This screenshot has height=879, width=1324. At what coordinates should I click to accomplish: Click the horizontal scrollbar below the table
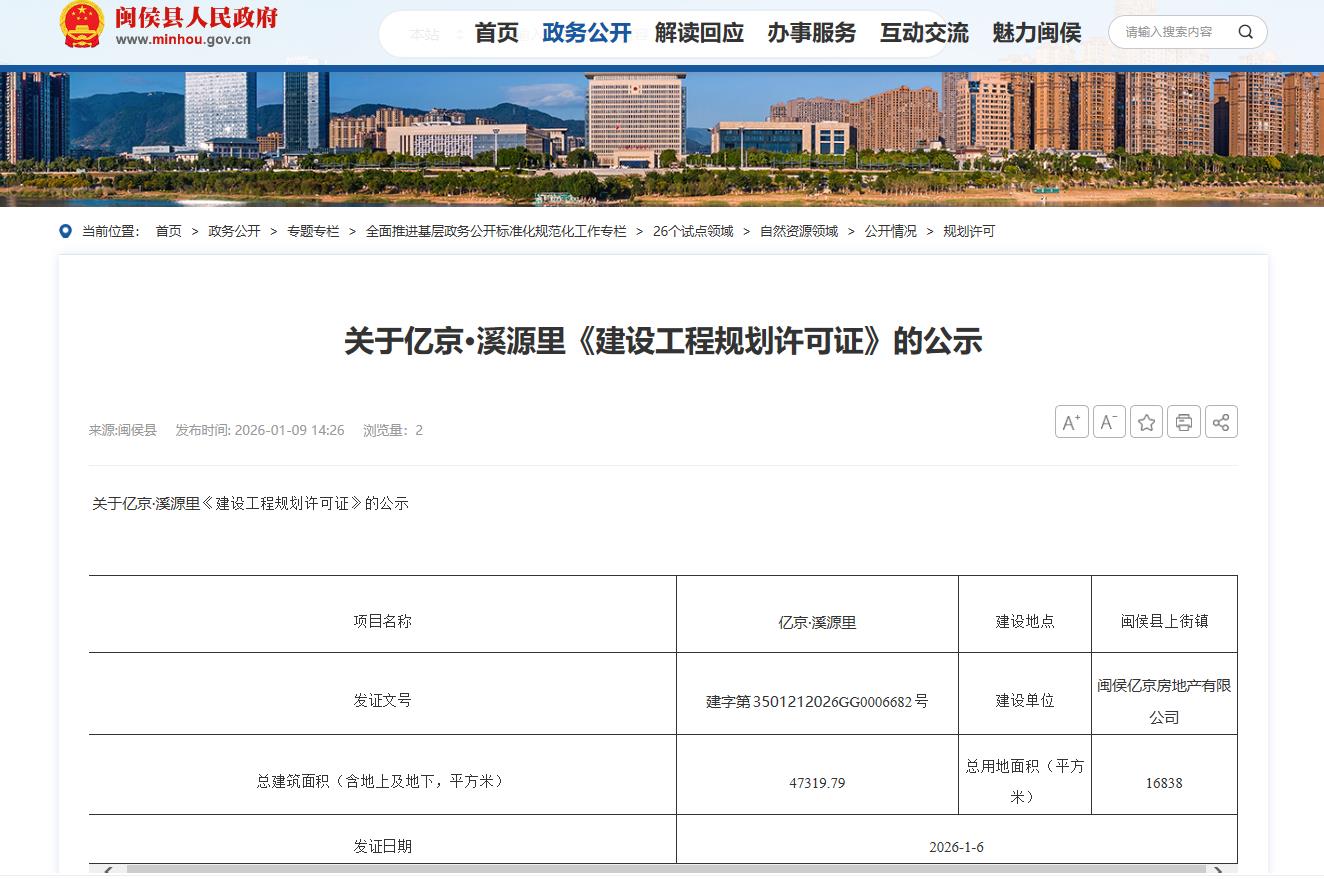pos(660,870)
